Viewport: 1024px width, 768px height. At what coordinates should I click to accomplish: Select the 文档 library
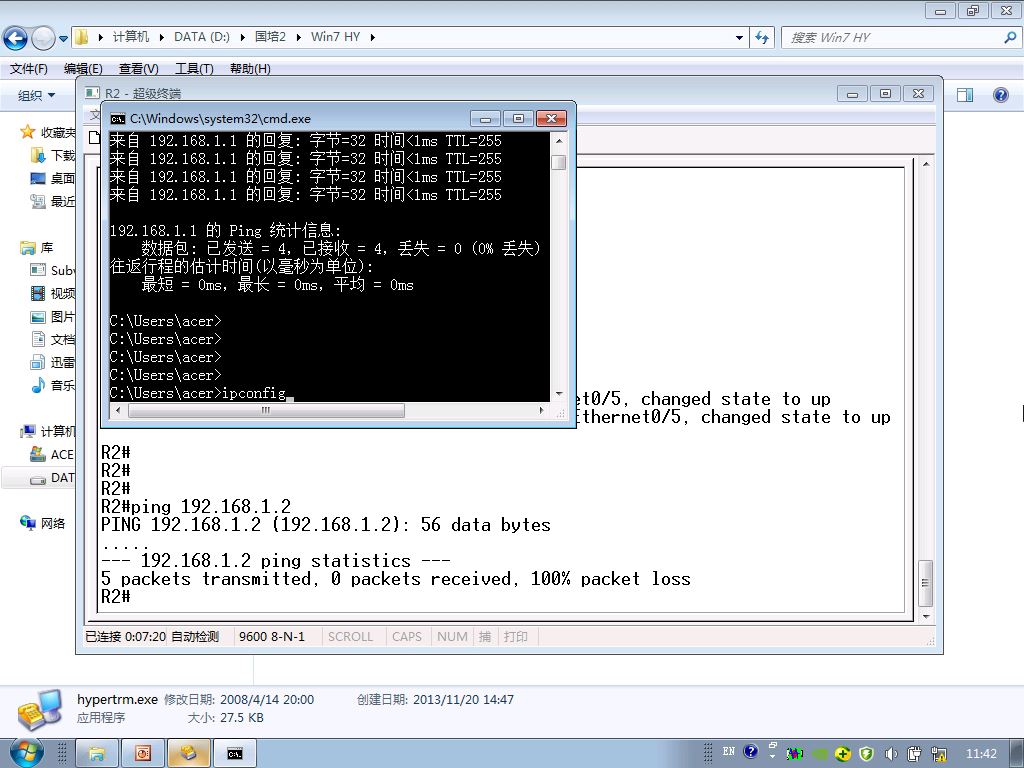coord(63,340)
